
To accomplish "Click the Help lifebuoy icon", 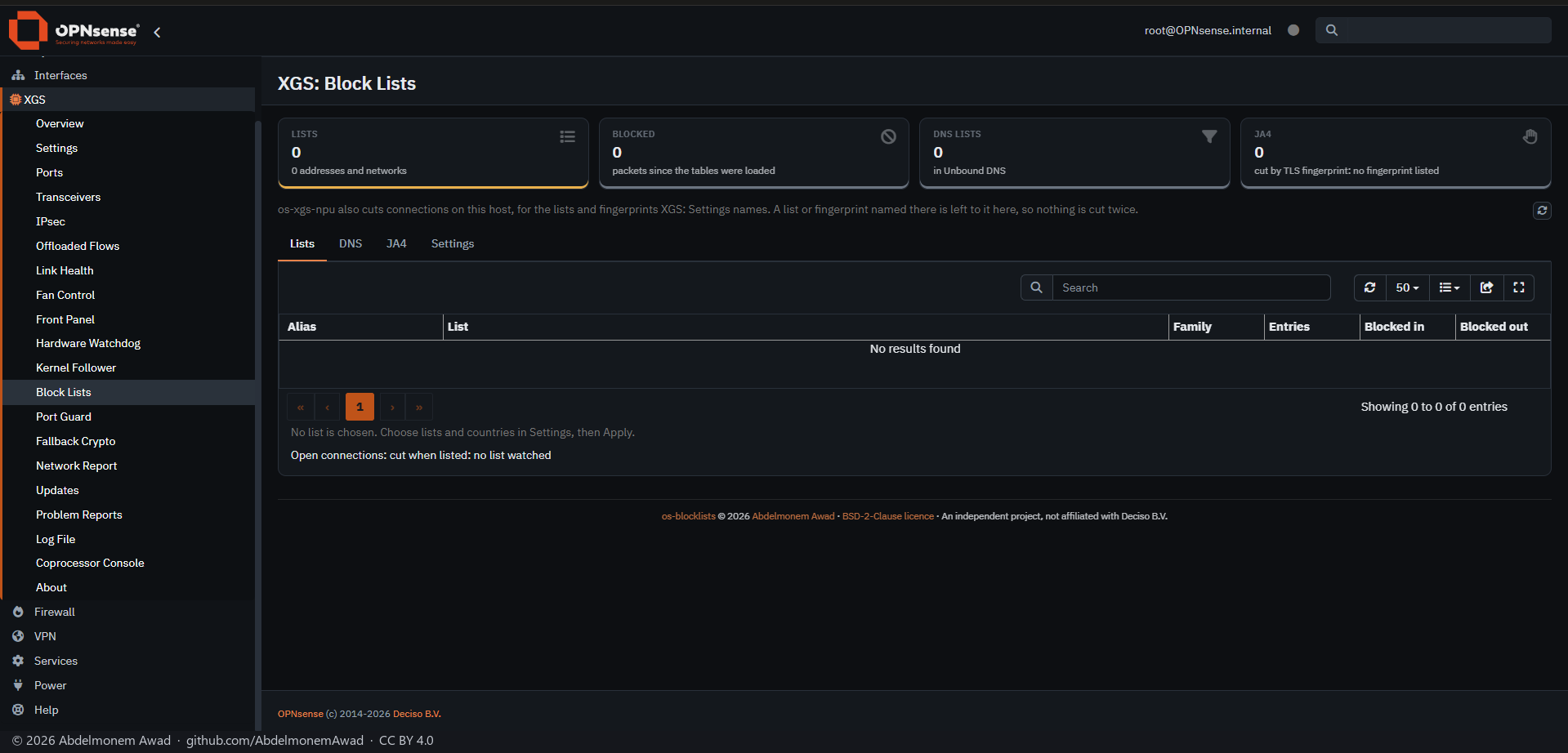I will [18, 710].
